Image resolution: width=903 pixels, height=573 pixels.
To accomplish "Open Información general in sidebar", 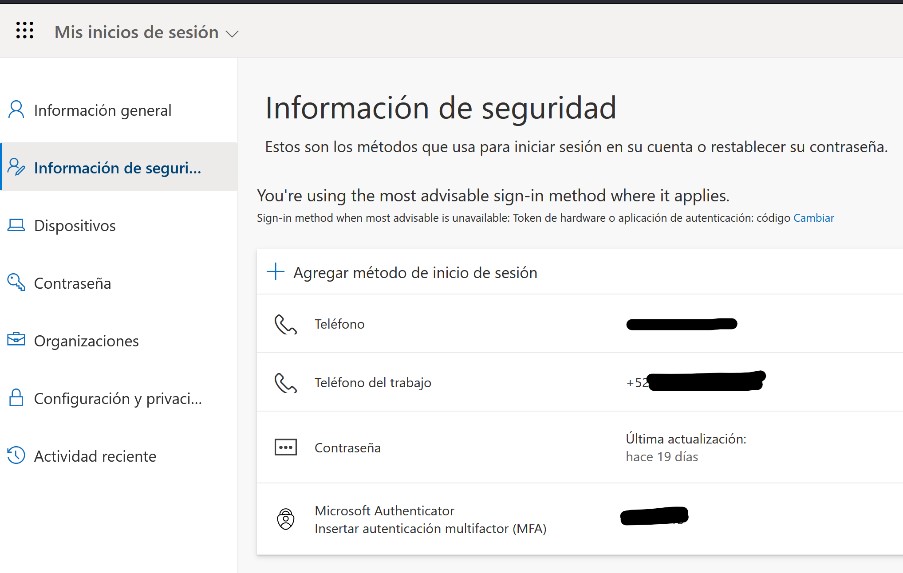I will pyautogui.click(x=103, y=111).
